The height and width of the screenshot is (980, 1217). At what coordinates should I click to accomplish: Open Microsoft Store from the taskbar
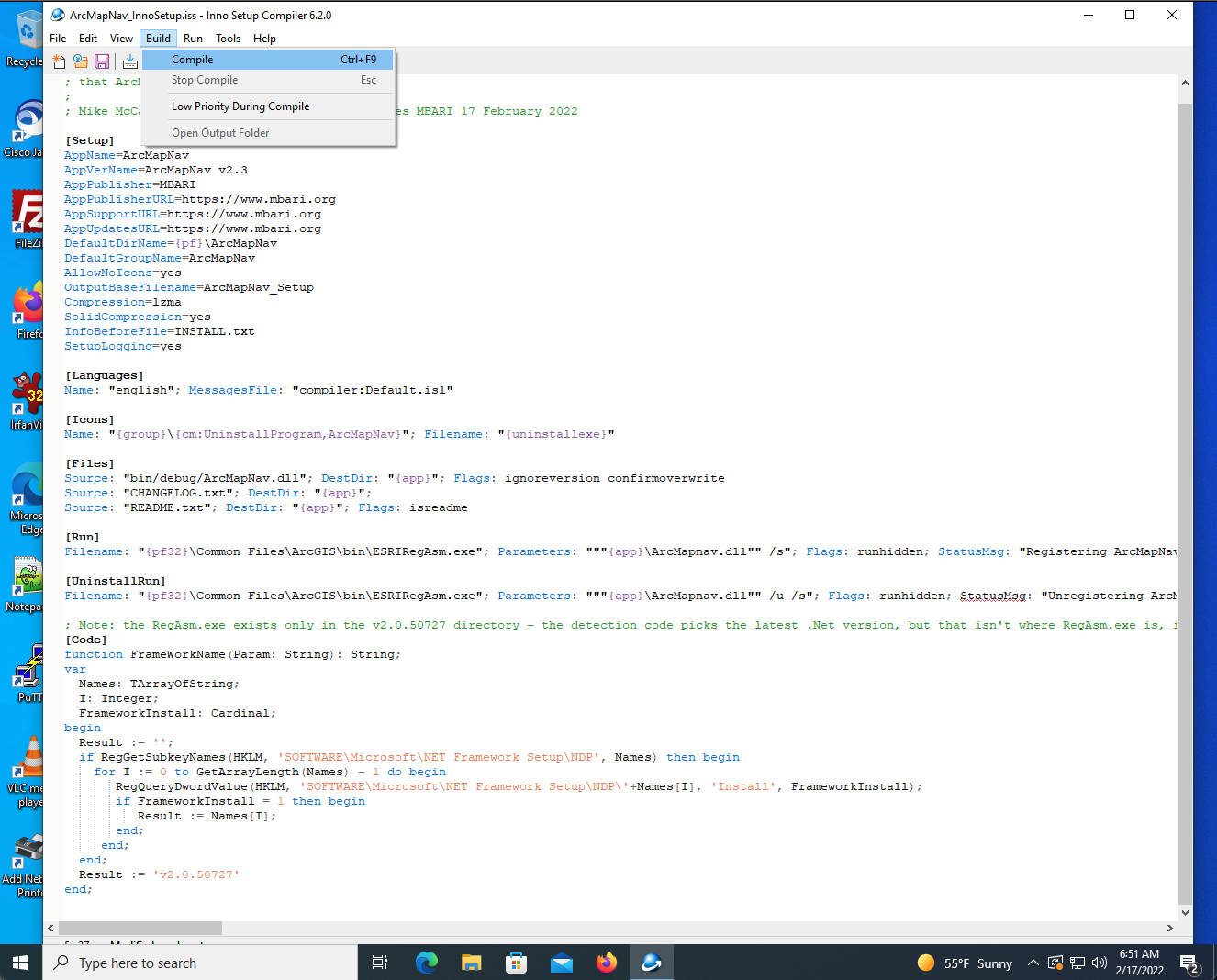pyautogui.click(x=517, y=963)
